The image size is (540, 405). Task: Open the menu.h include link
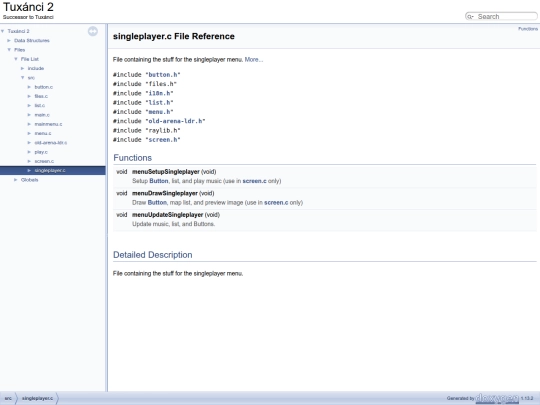pos(159,112)
